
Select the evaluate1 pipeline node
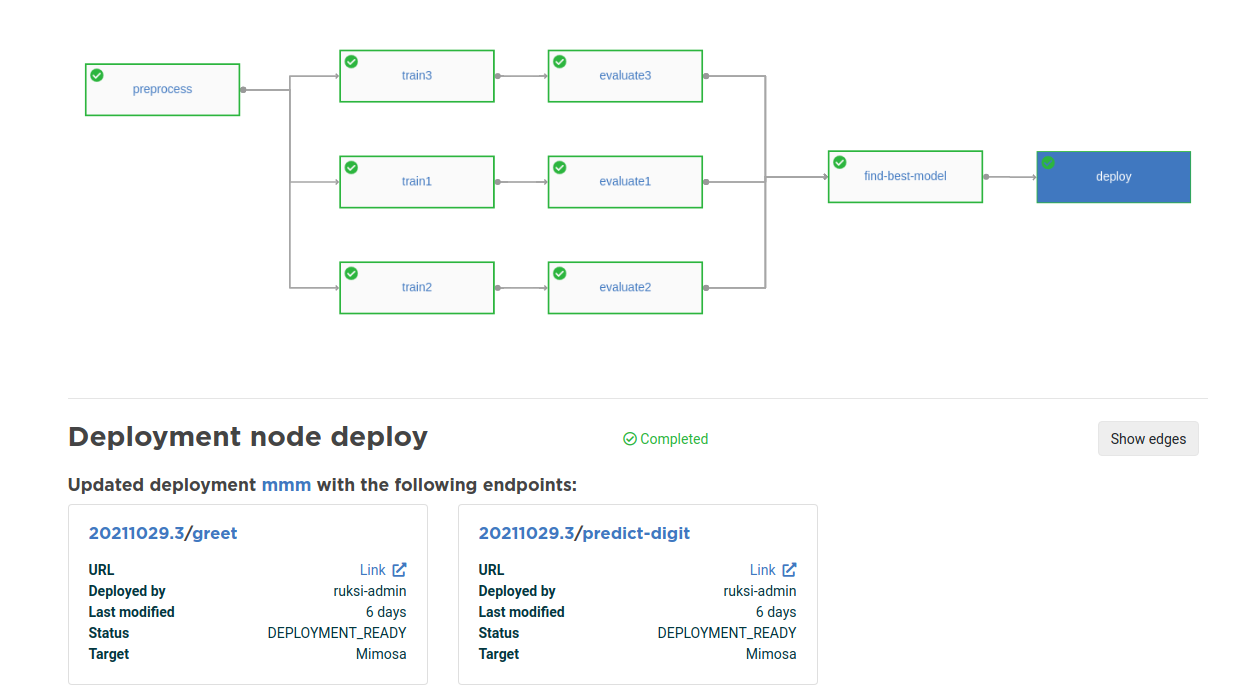(x=625, y=182)
